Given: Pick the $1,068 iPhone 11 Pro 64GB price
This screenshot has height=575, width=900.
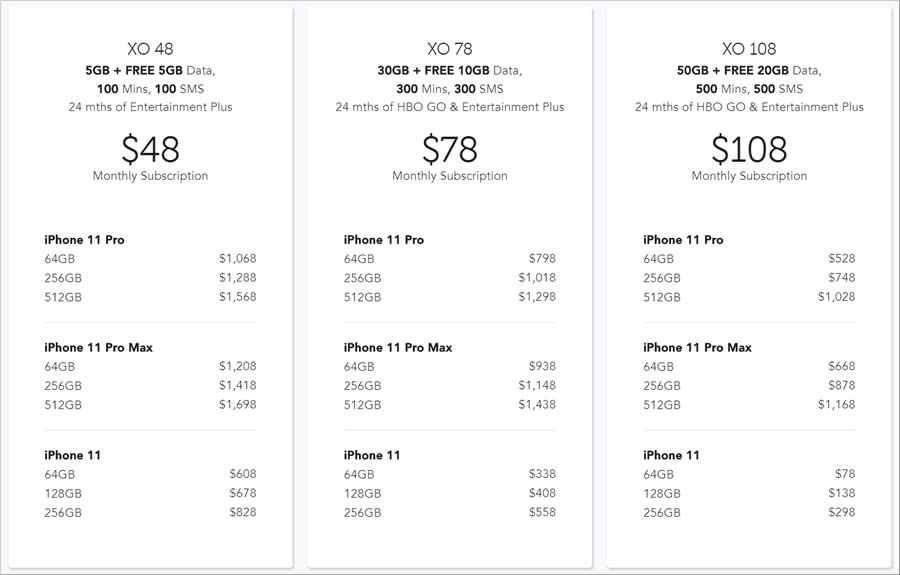Looking at the screenshot, I should [238, 259].
